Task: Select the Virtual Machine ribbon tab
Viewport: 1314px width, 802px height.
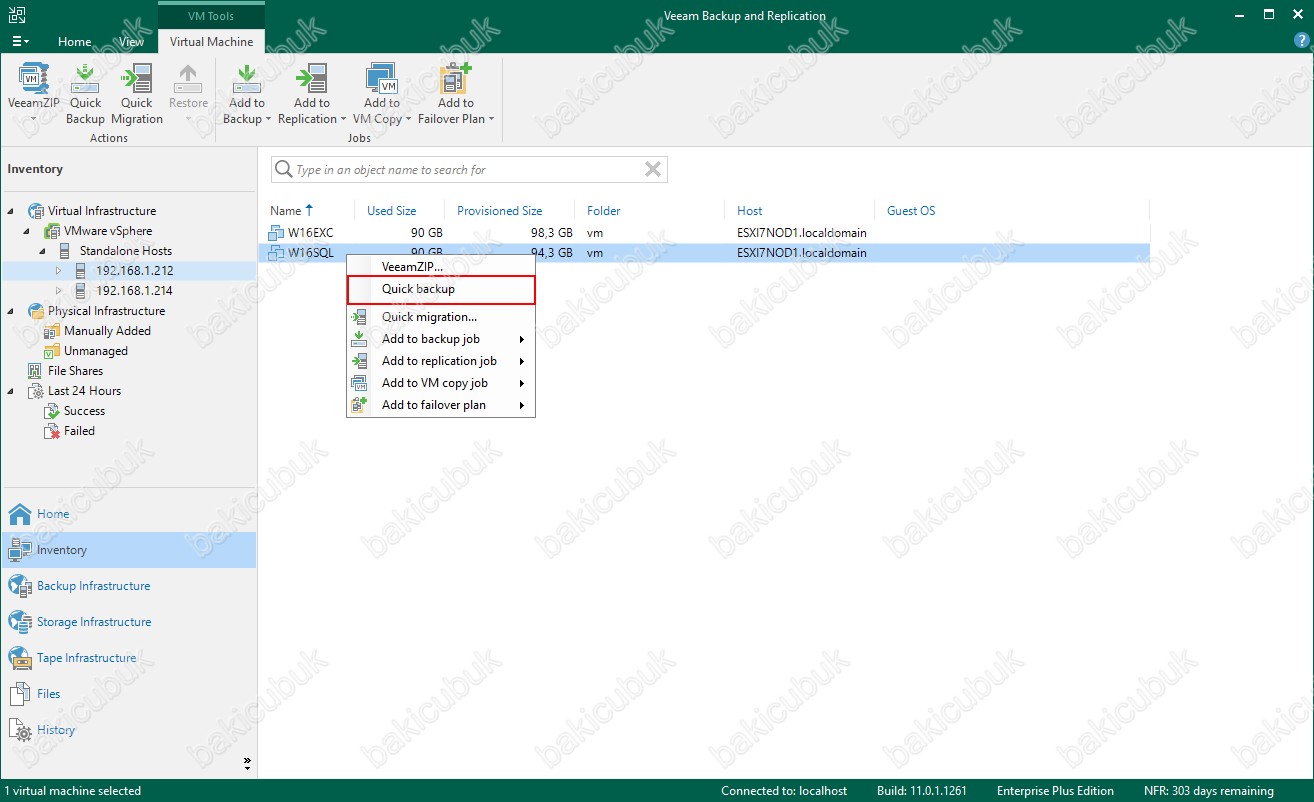Action: click(x=211, y=42)
